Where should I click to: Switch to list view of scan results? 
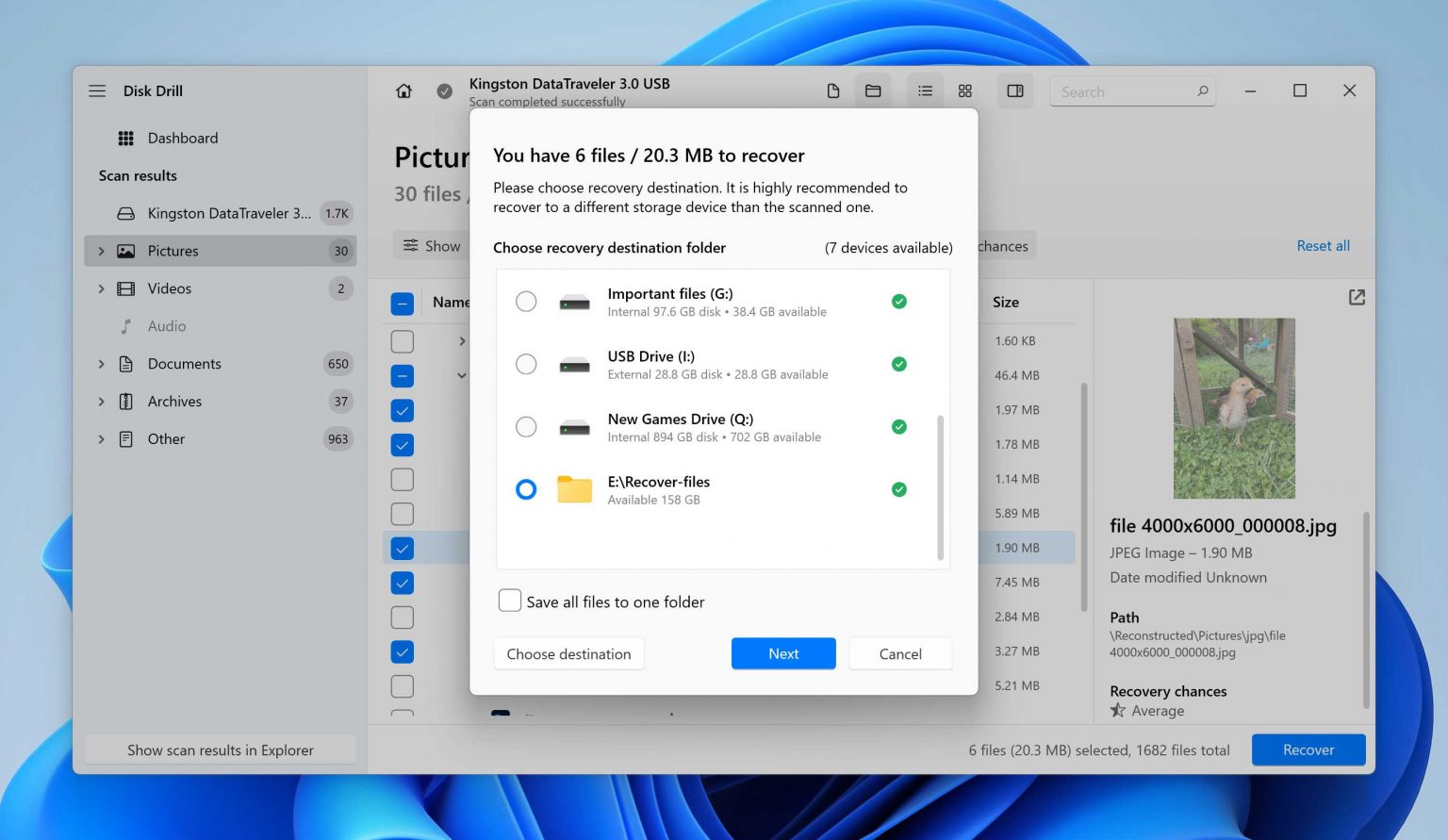coord(924,91)
